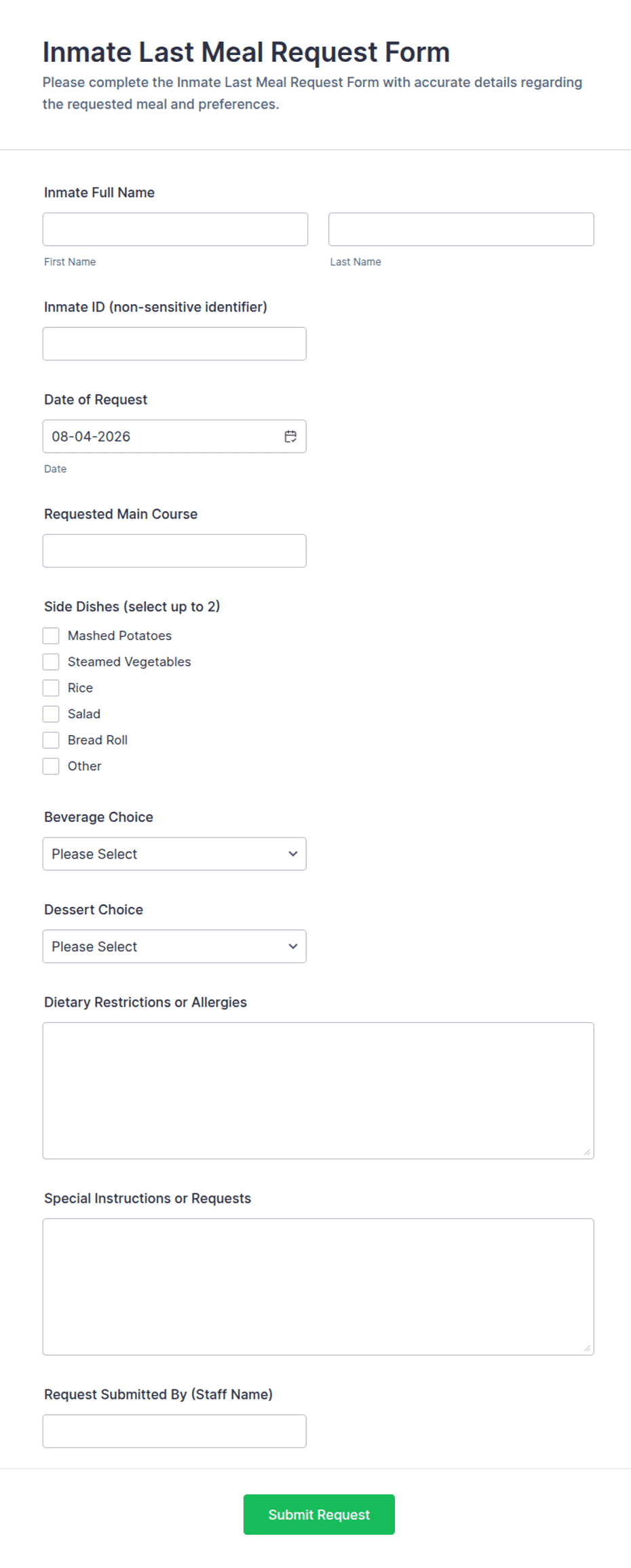This screenshot has height=1568, width=631.
Task: Click the Staff Name input field
Action: [174, 1432]
